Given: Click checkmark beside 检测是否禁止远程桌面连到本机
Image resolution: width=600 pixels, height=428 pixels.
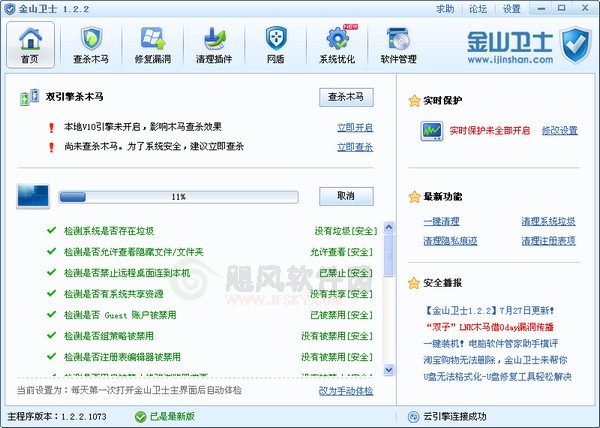Looking at the screenshot, I should click(x=51, y=272).
